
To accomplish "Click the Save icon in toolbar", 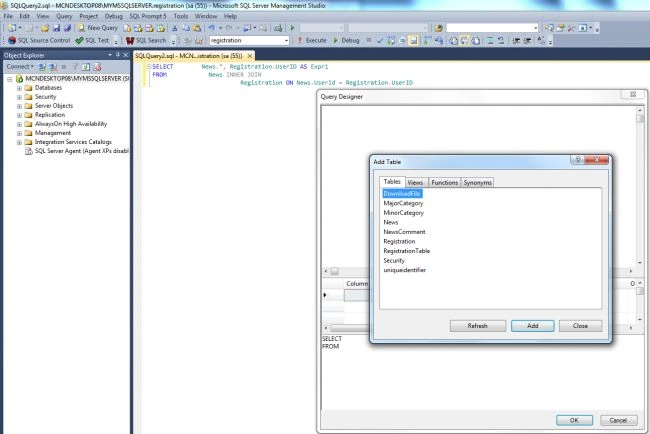I will click(x=56, y=28).
